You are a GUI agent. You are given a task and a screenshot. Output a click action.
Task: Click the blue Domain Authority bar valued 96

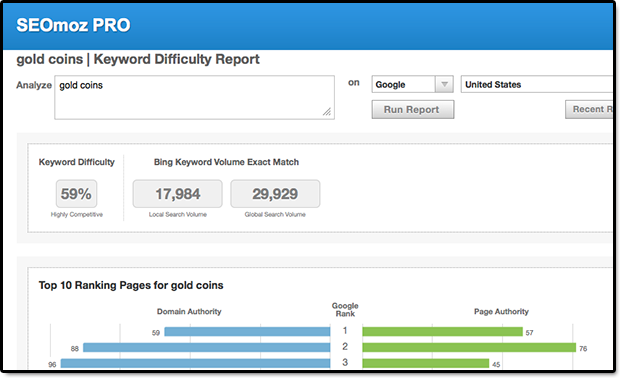pos(195,363)
